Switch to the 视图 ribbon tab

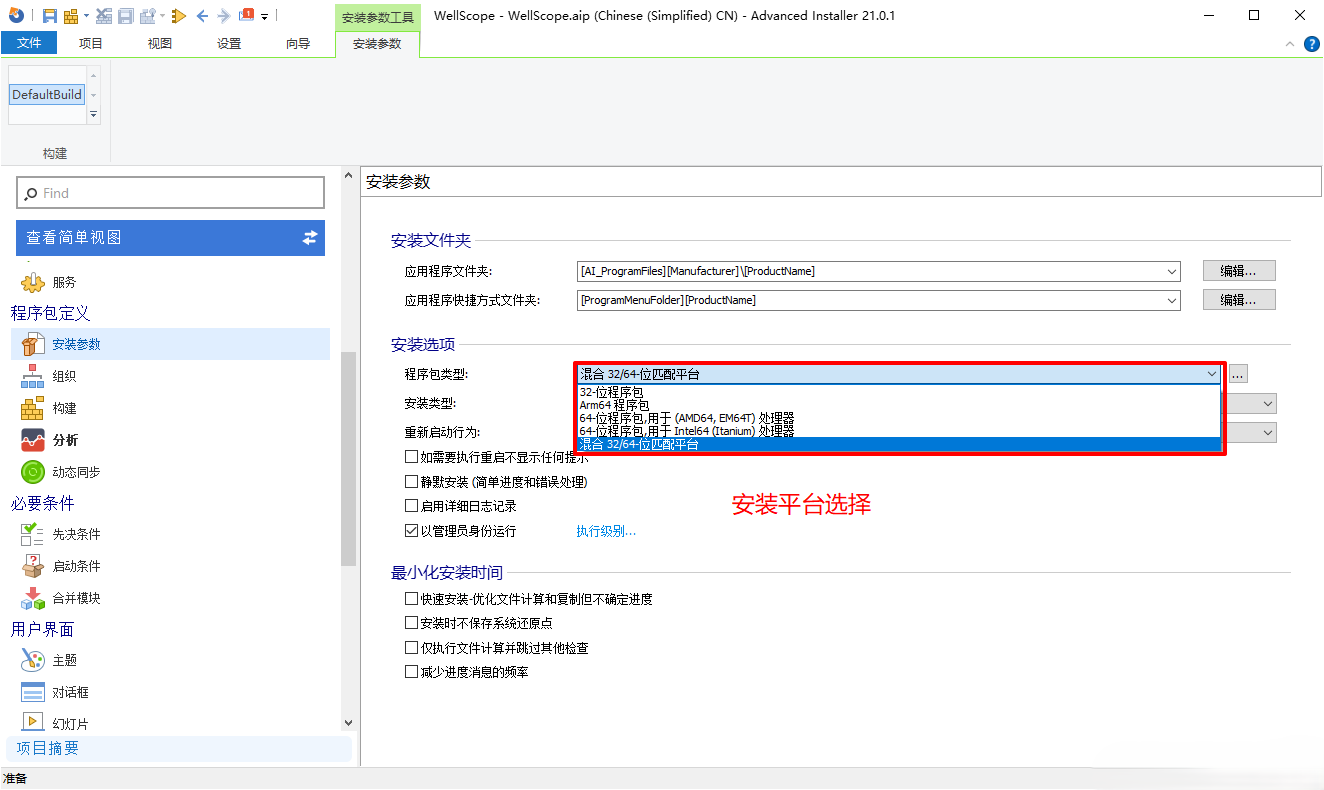[160, 43]
